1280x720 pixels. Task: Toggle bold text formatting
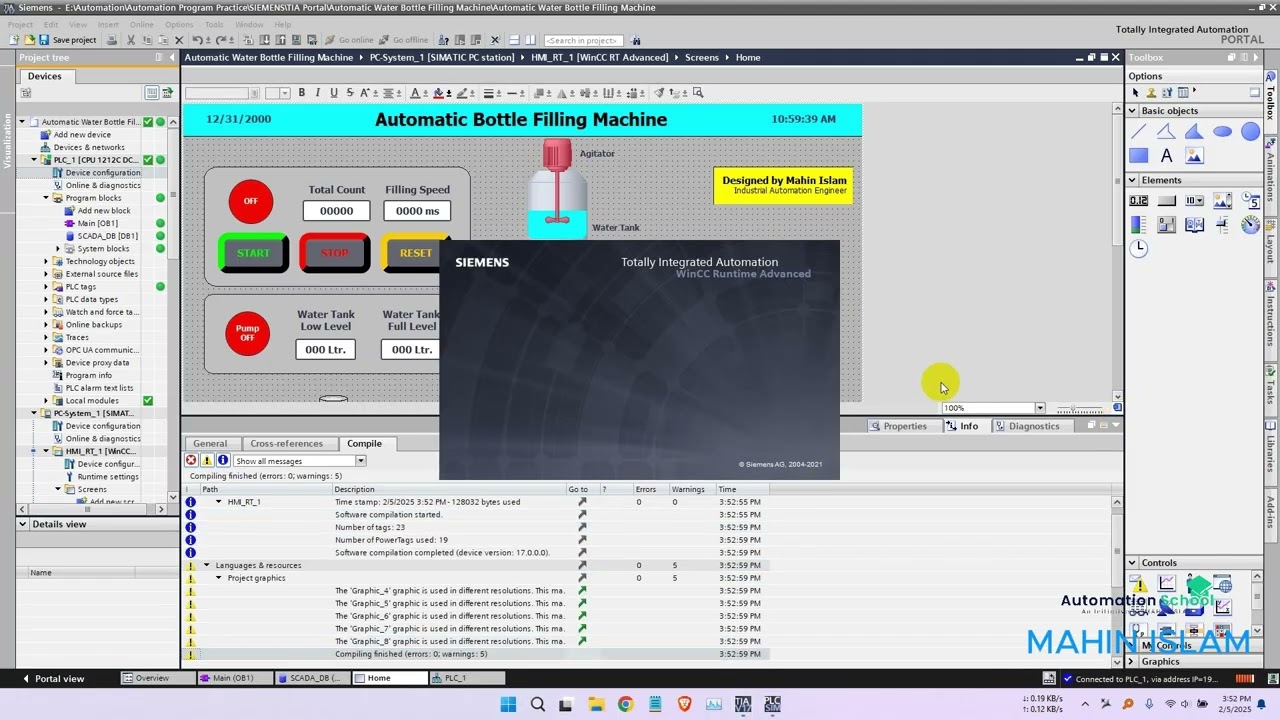(x=302, y=93)
